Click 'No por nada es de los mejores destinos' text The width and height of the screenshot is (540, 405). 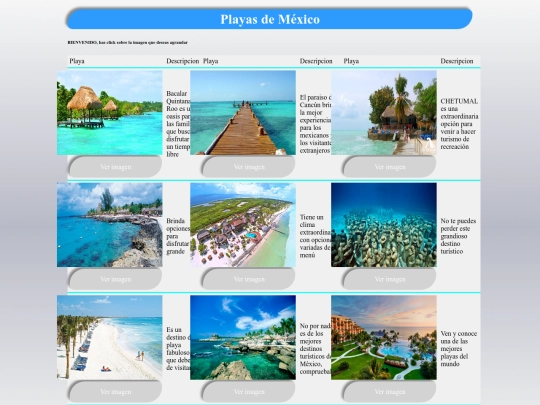pos(315,349)
